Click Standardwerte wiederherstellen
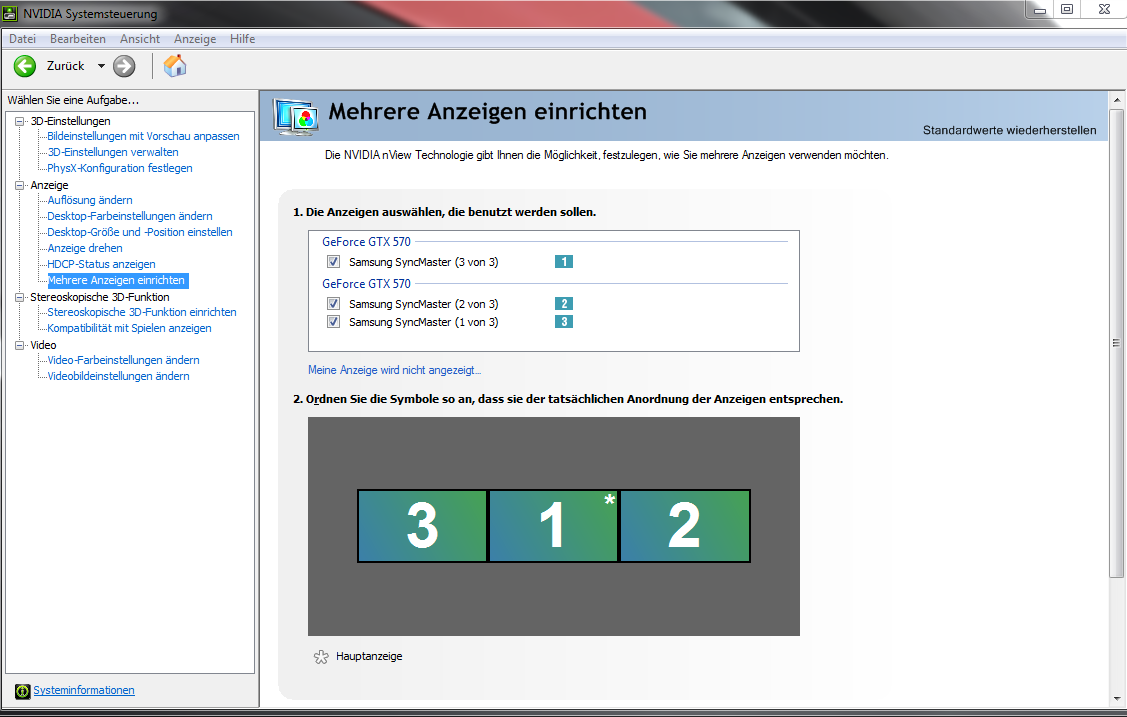Screen dimensions: 1127x717 click(1010, 130)
